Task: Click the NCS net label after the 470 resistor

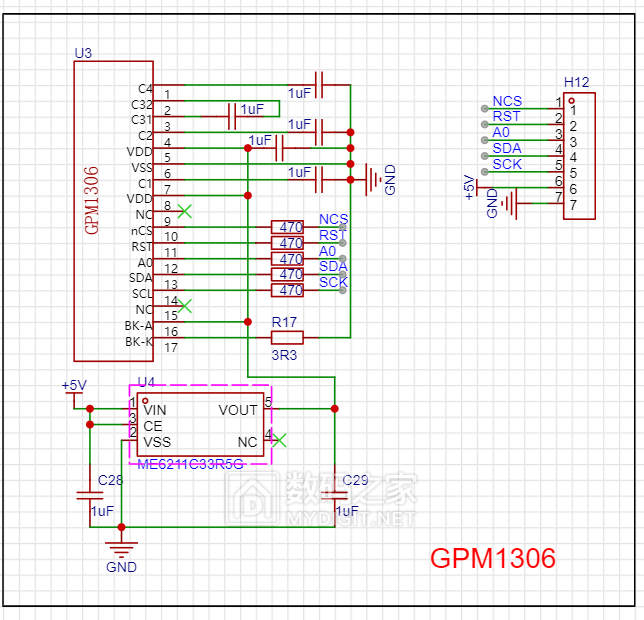Action: [334, 219]
